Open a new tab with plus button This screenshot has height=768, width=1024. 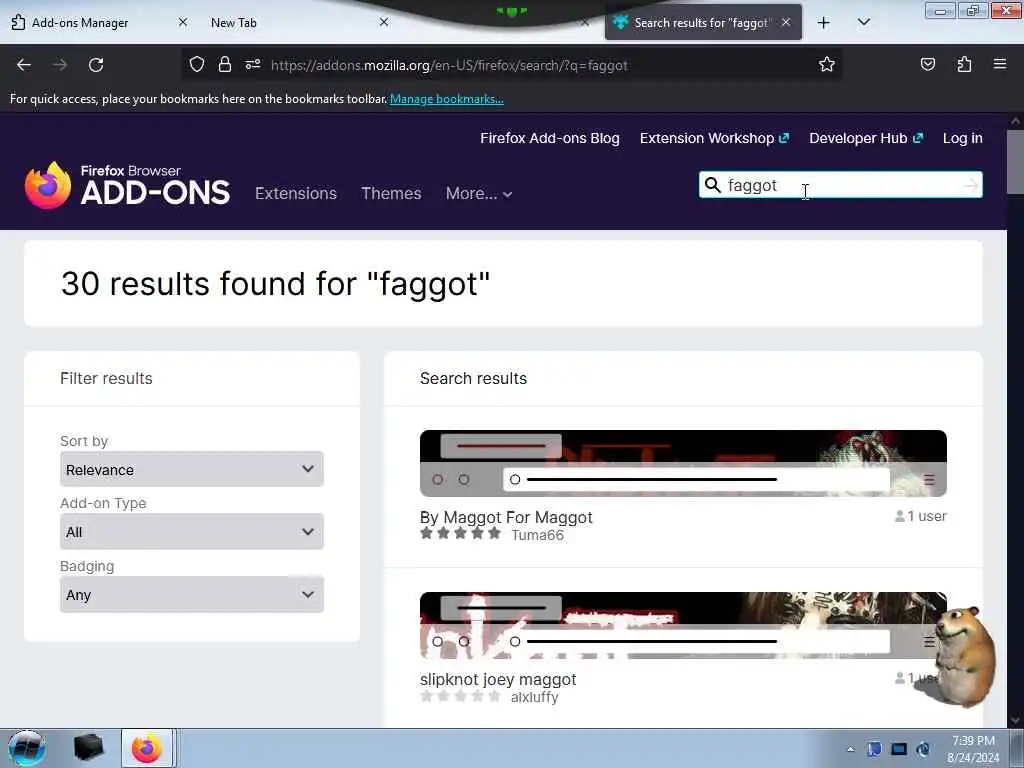pos(824,23)
